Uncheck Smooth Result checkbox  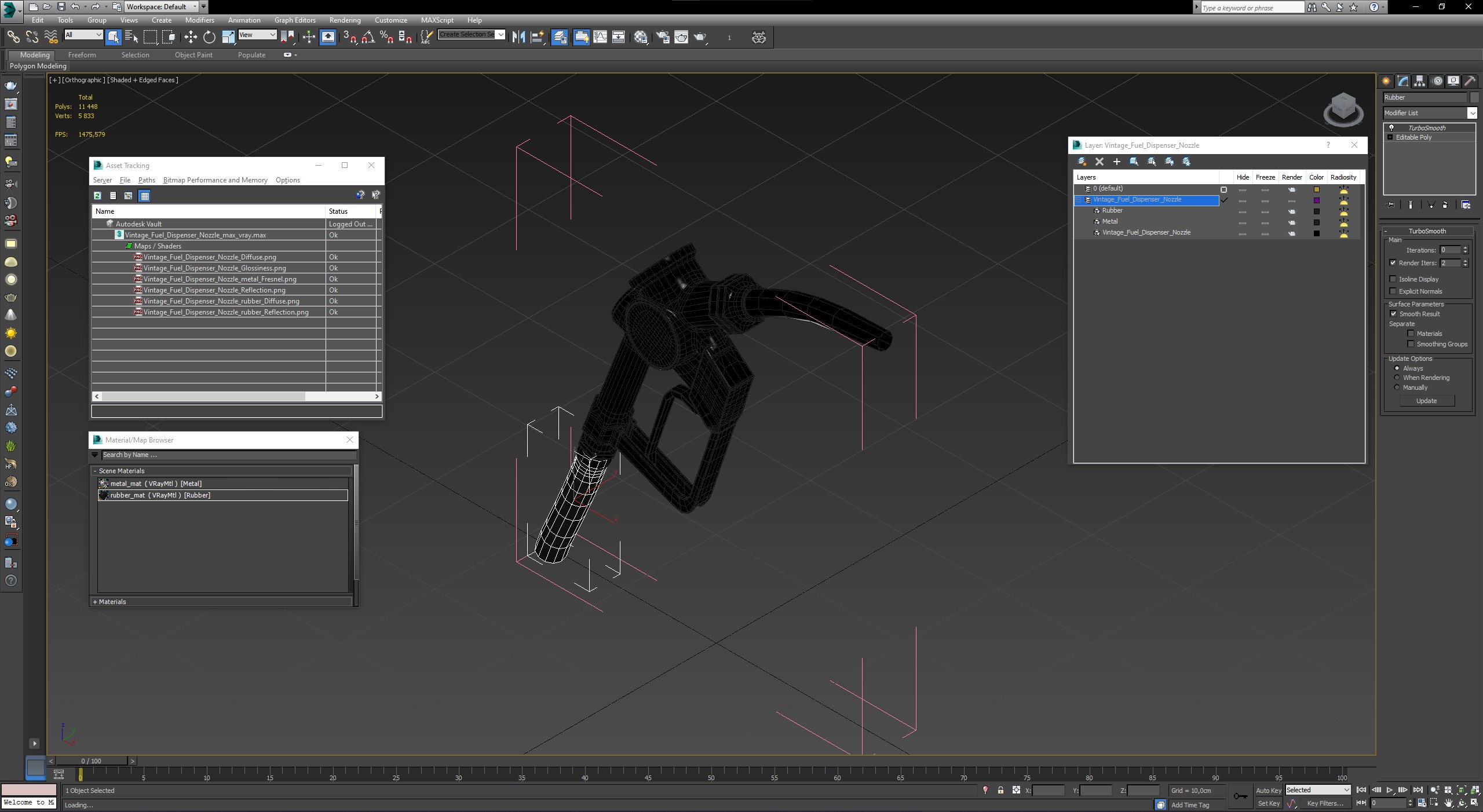(x=1393, y=314)
